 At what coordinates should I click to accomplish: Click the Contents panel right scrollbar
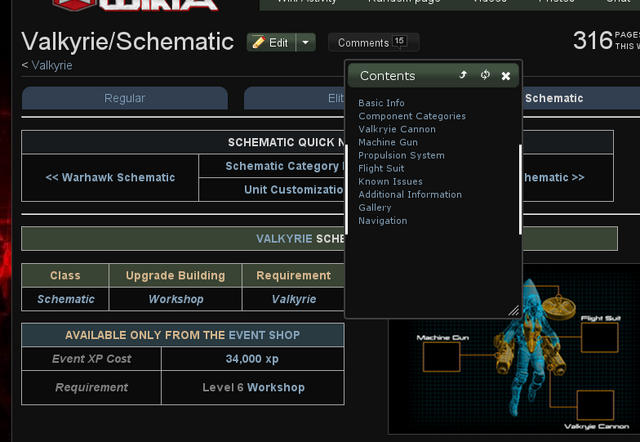[x=520, y=189]
